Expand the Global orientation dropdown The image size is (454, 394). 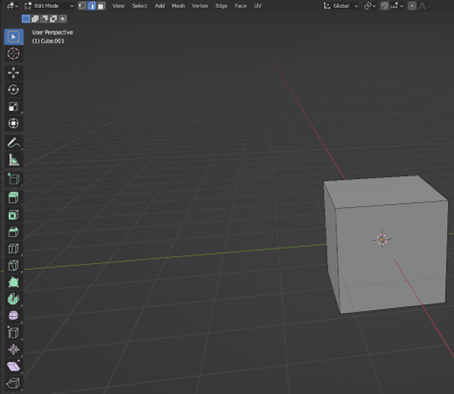click(x=341, y=6)
